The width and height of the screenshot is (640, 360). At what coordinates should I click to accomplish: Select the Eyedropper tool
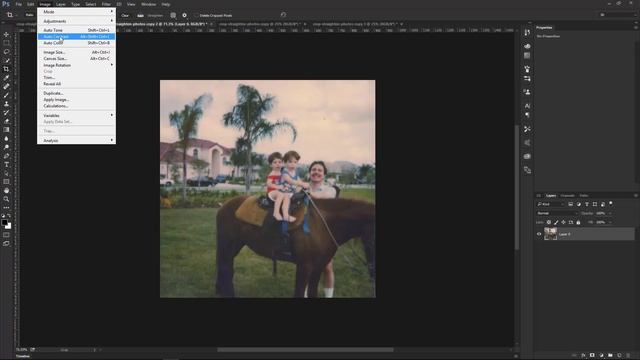[6, 78]
